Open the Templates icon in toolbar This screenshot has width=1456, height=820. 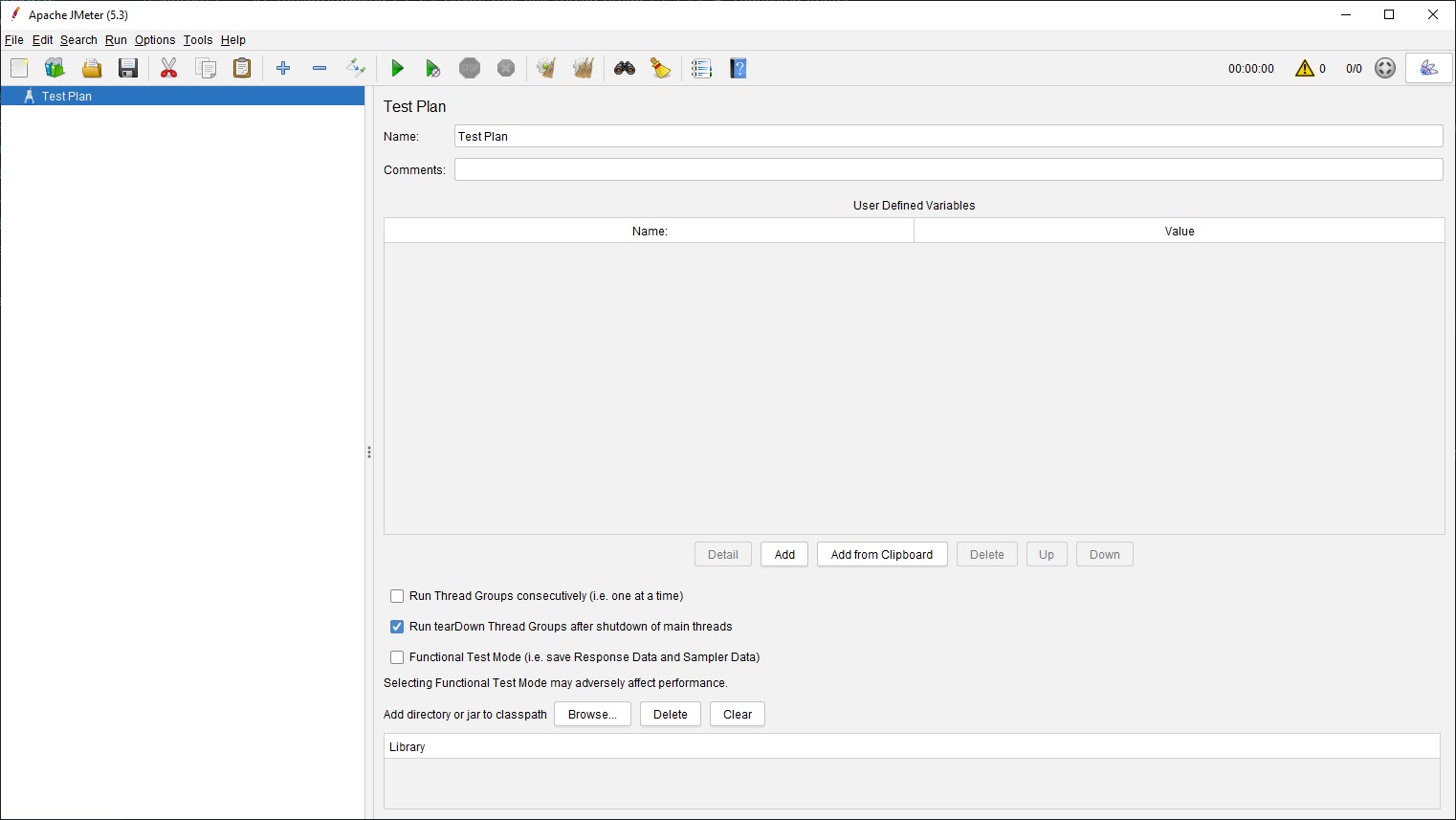click(55, 68)
